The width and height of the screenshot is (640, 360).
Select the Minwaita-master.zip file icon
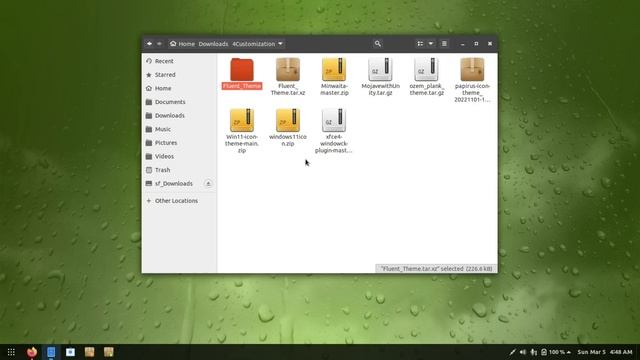334,69
